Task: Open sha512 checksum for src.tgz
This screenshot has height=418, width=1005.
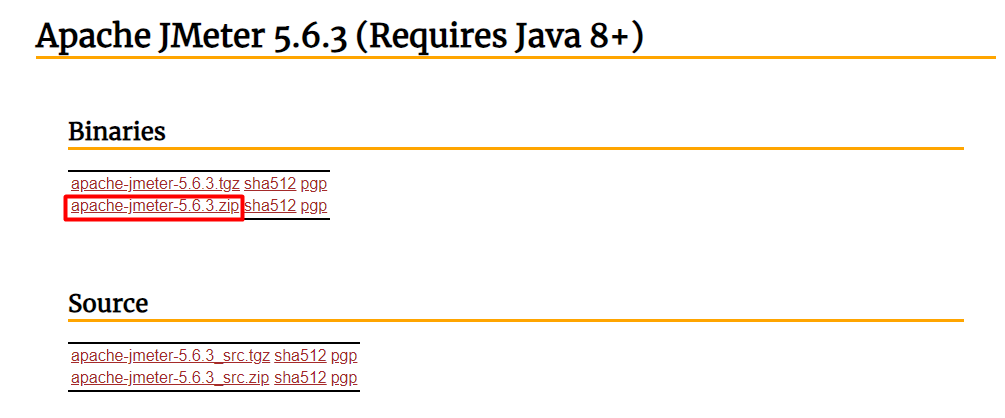Action: [300, 355]
